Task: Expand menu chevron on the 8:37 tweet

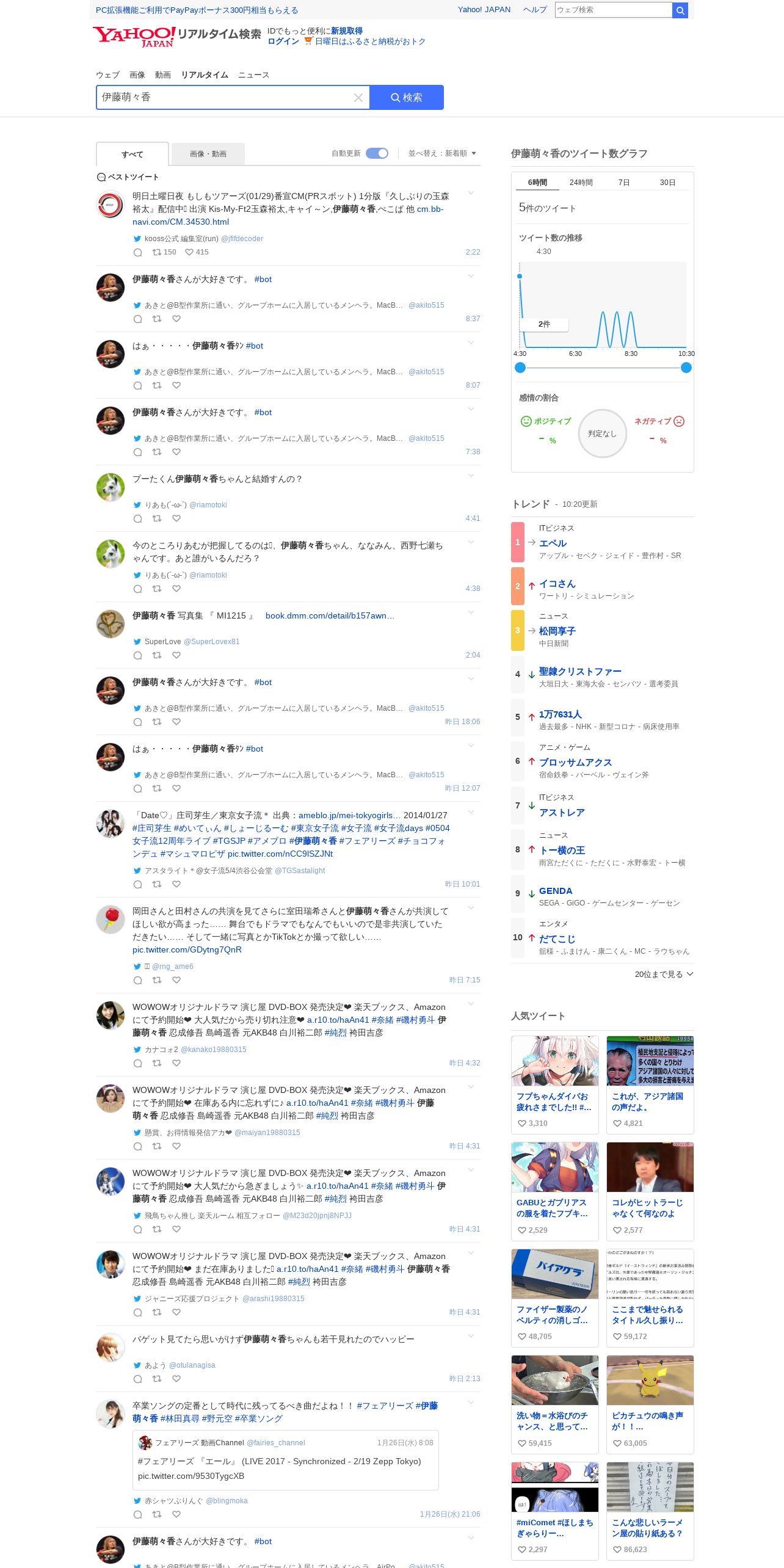Action: click(x=471, y=275)
